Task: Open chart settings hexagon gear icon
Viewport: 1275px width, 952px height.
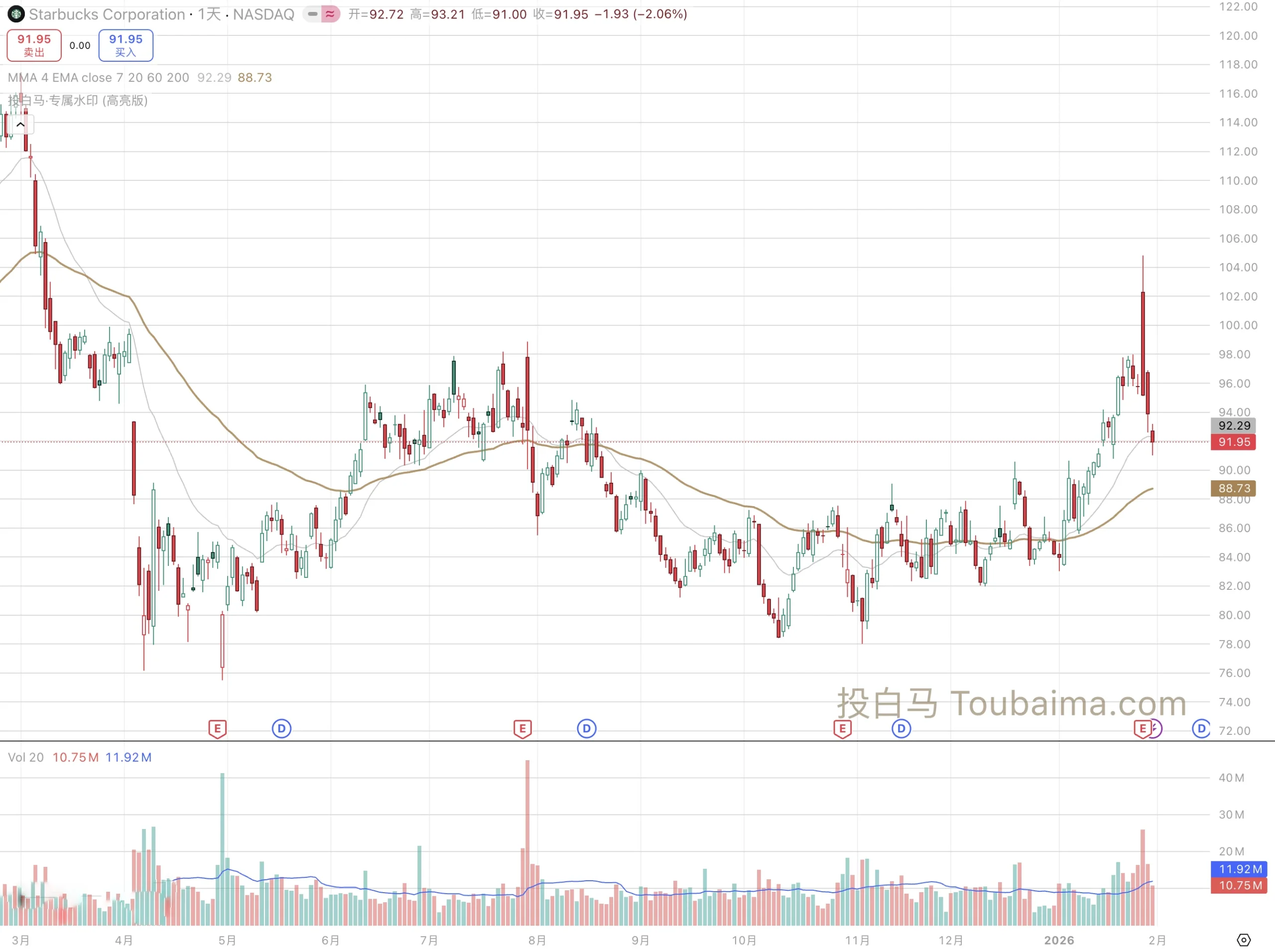Action: 1243,940
